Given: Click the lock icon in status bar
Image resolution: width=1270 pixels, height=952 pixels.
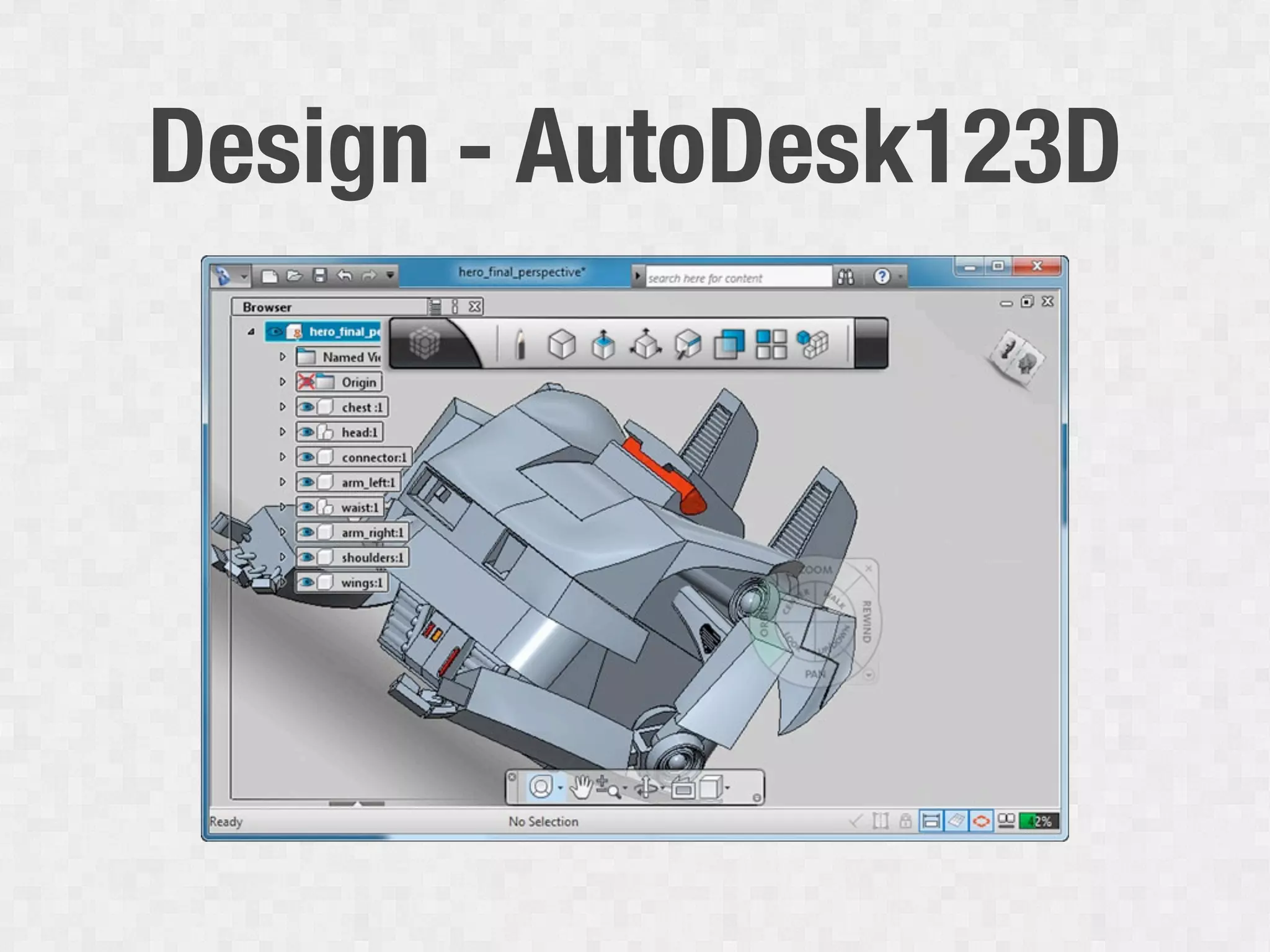Looking at the screenshot, I should click(905, 821).
